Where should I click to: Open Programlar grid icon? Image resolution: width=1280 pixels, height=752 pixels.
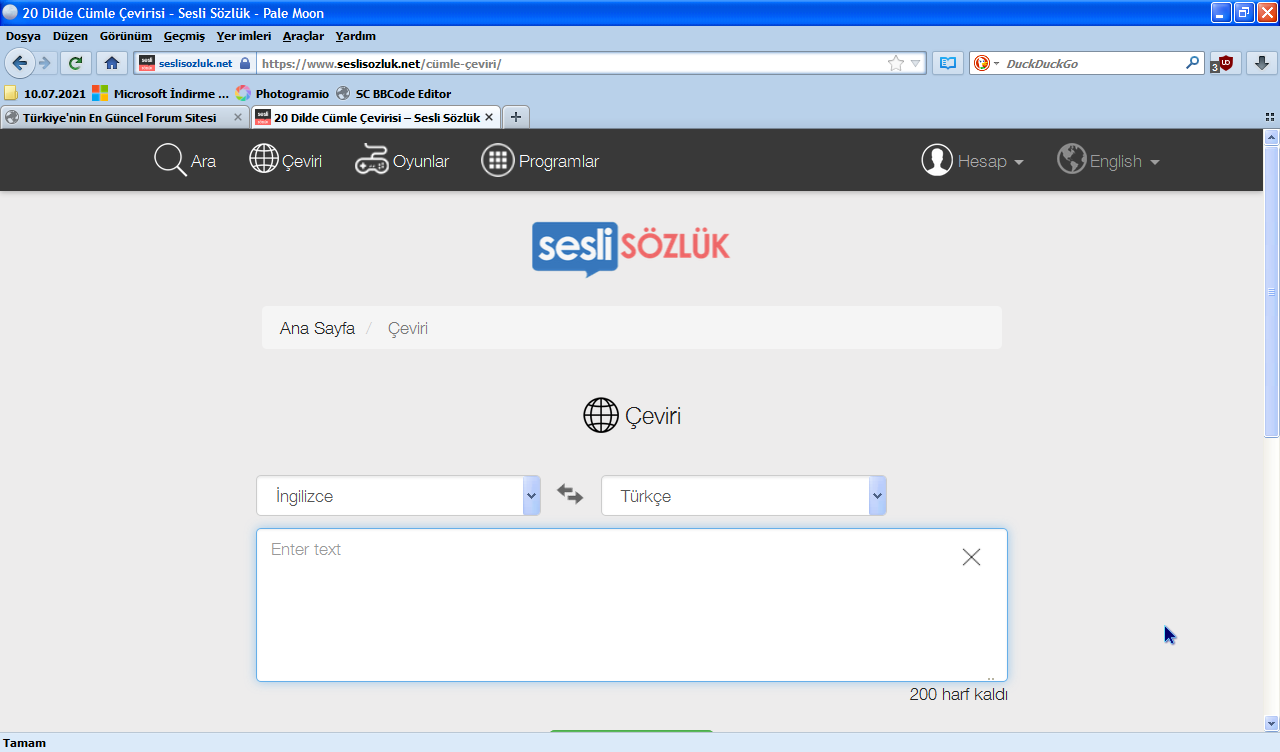pos(497,160)
